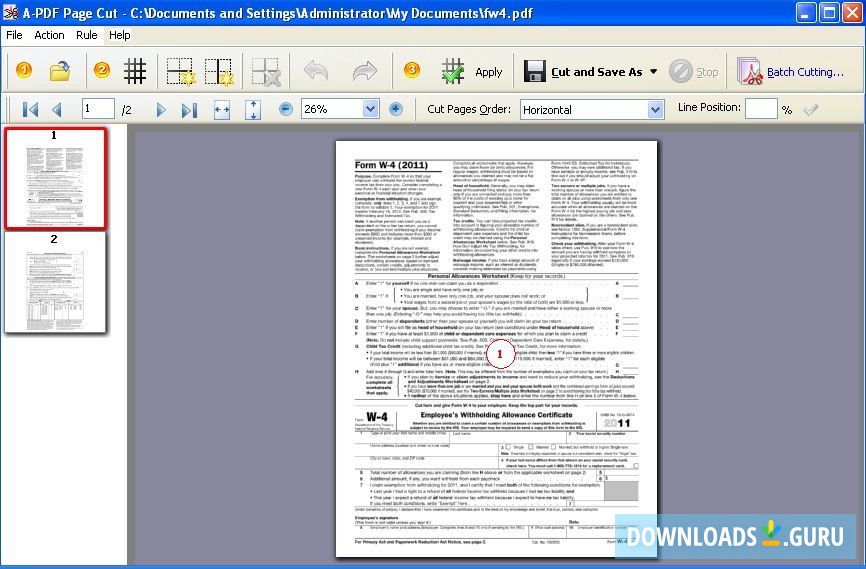
Task: Zoom out with minus icon
Action: tap(286, 109)
